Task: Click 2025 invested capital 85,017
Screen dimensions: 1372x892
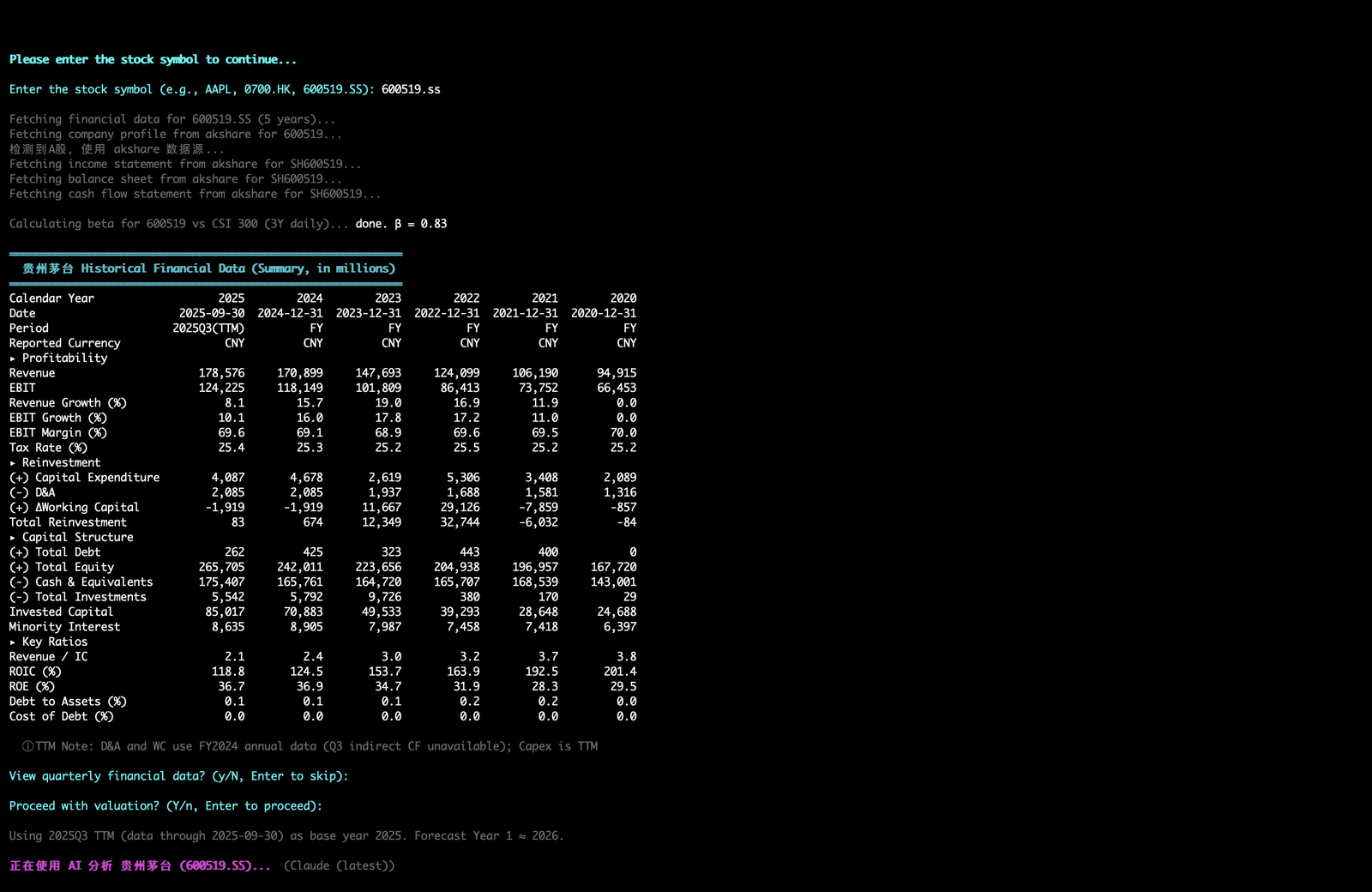Action: click(x=225, y=612)
